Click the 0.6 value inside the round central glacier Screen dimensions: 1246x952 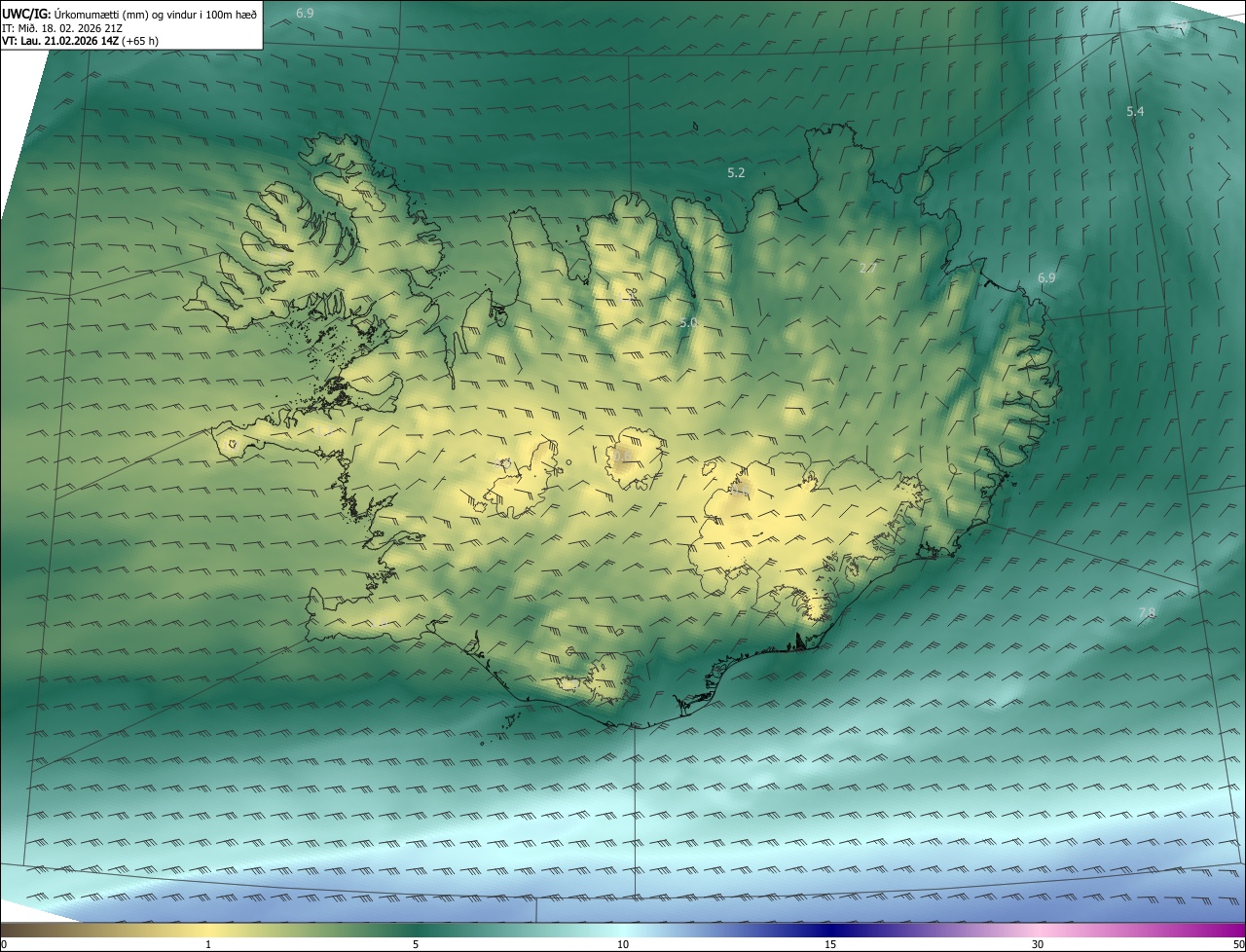(x=623, y=455)
